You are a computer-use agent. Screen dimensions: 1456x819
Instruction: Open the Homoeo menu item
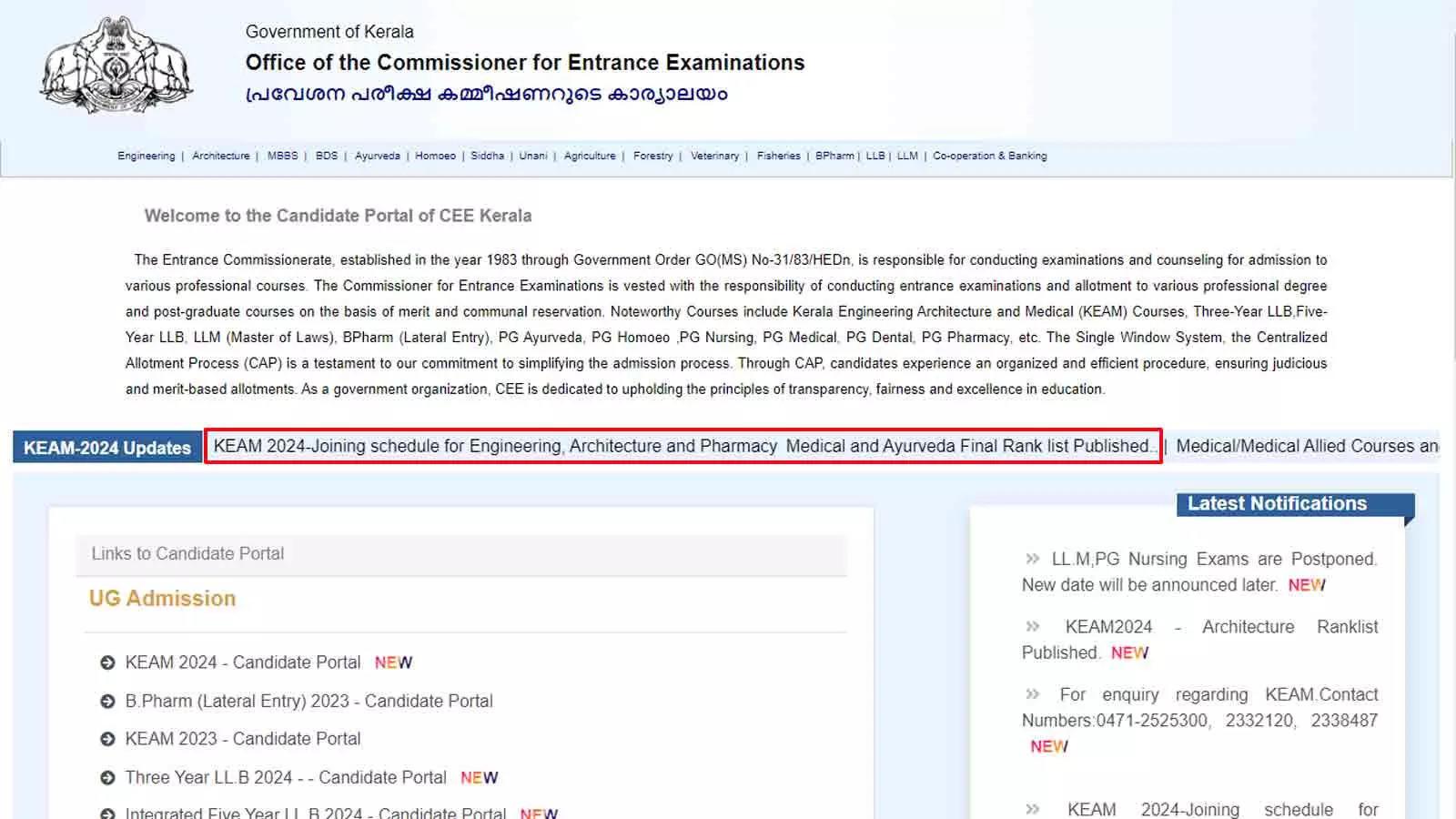(x=435, y=157)
